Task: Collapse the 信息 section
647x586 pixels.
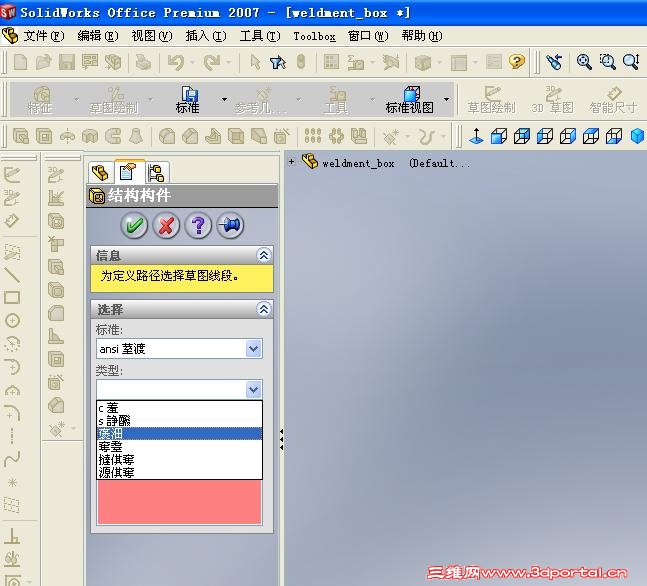Action: (x=264, y=255)
